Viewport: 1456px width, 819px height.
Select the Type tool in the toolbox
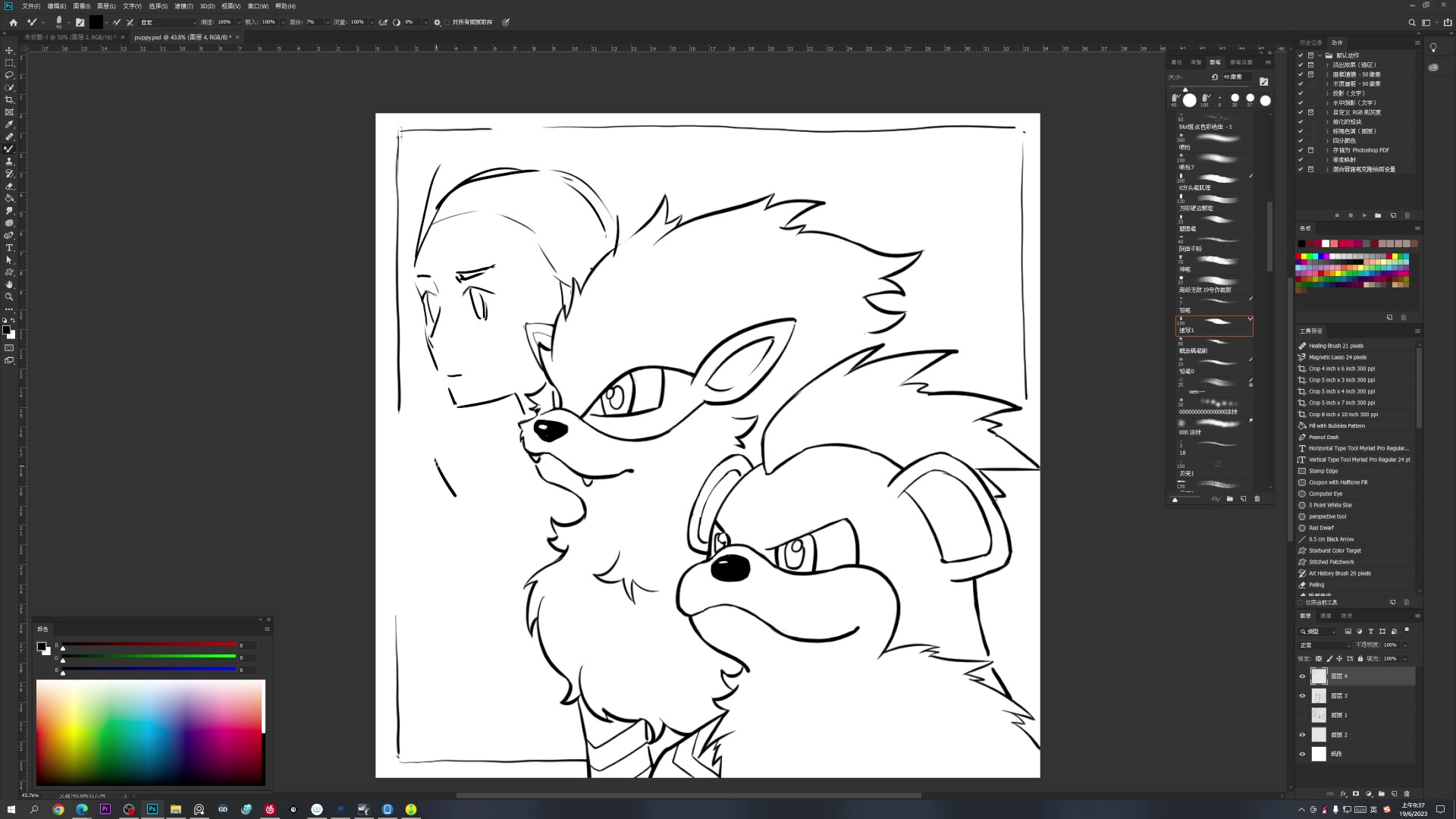[10, 248]
